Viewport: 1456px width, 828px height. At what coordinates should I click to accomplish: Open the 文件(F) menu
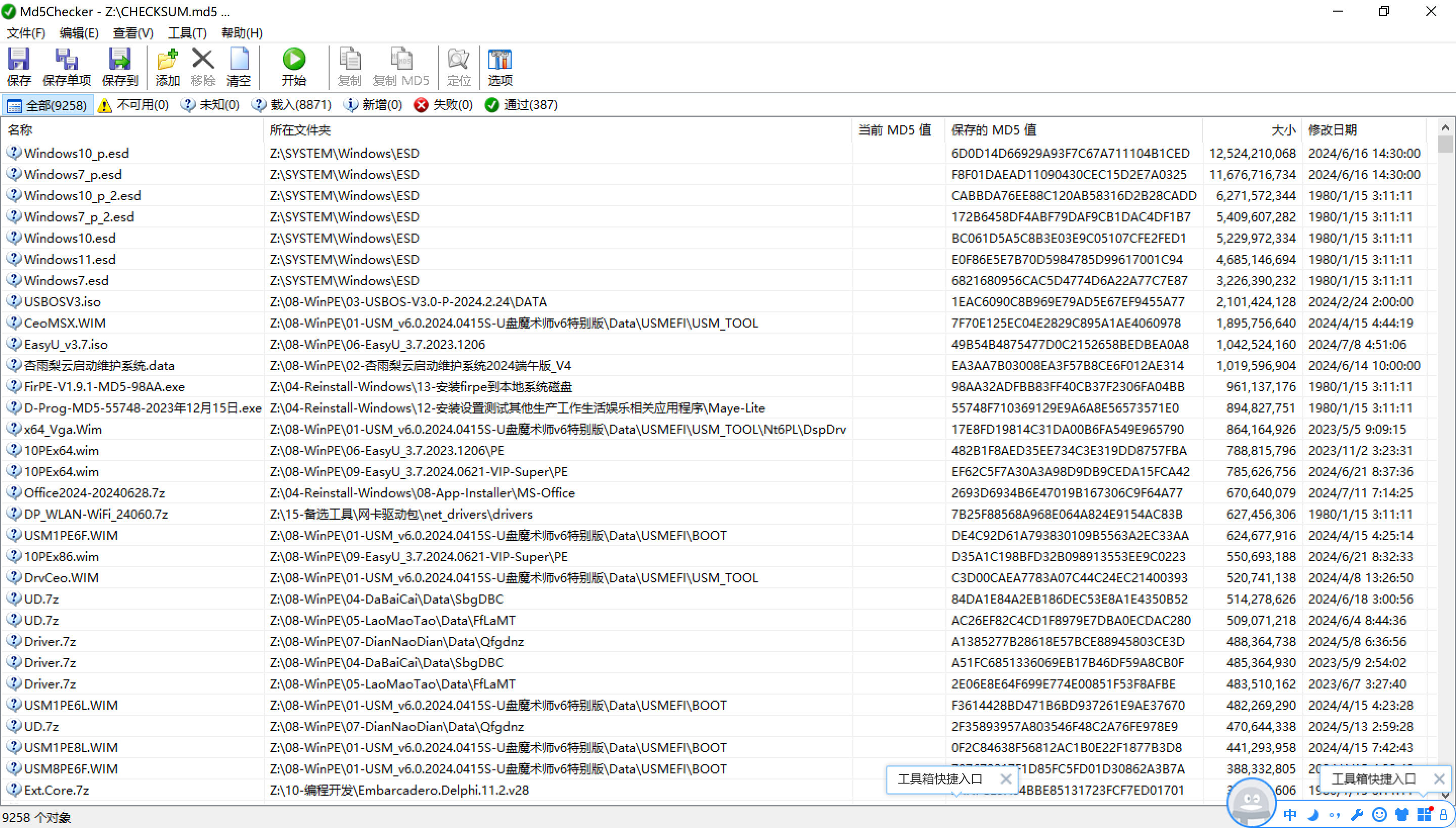[26, 33]
